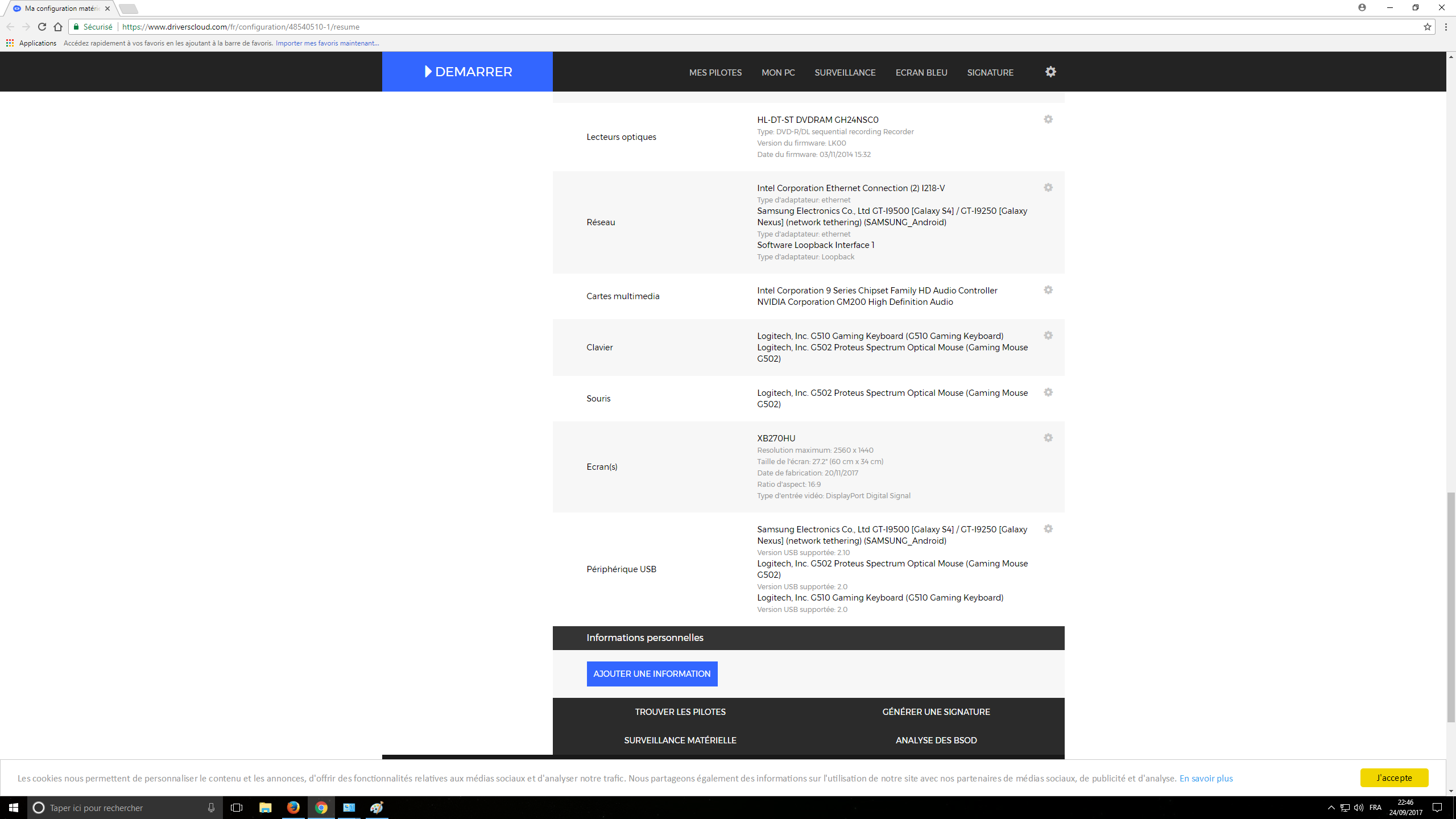Viewport: 1456px width, 819px height.
Task: Open the En savoir plus link
Action: tap(1206, 778)
